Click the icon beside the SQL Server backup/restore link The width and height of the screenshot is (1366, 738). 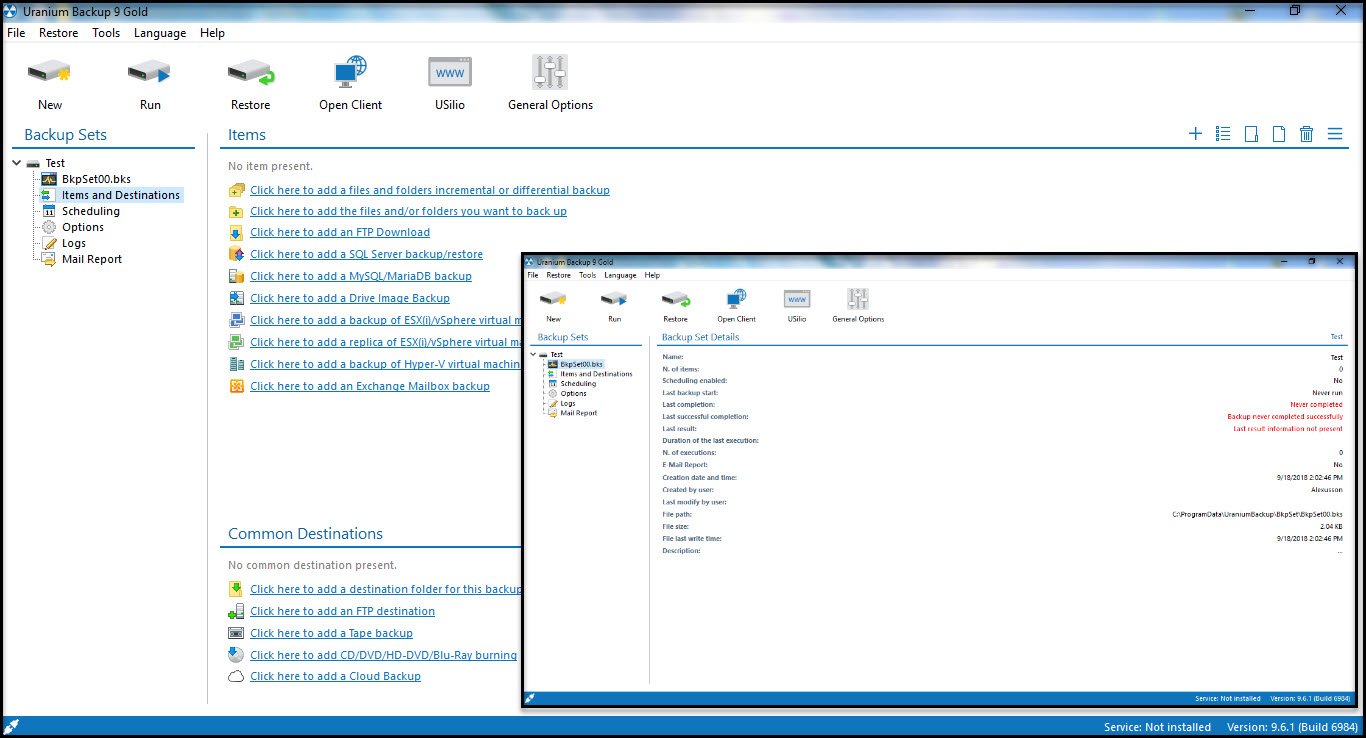[236, 254]
